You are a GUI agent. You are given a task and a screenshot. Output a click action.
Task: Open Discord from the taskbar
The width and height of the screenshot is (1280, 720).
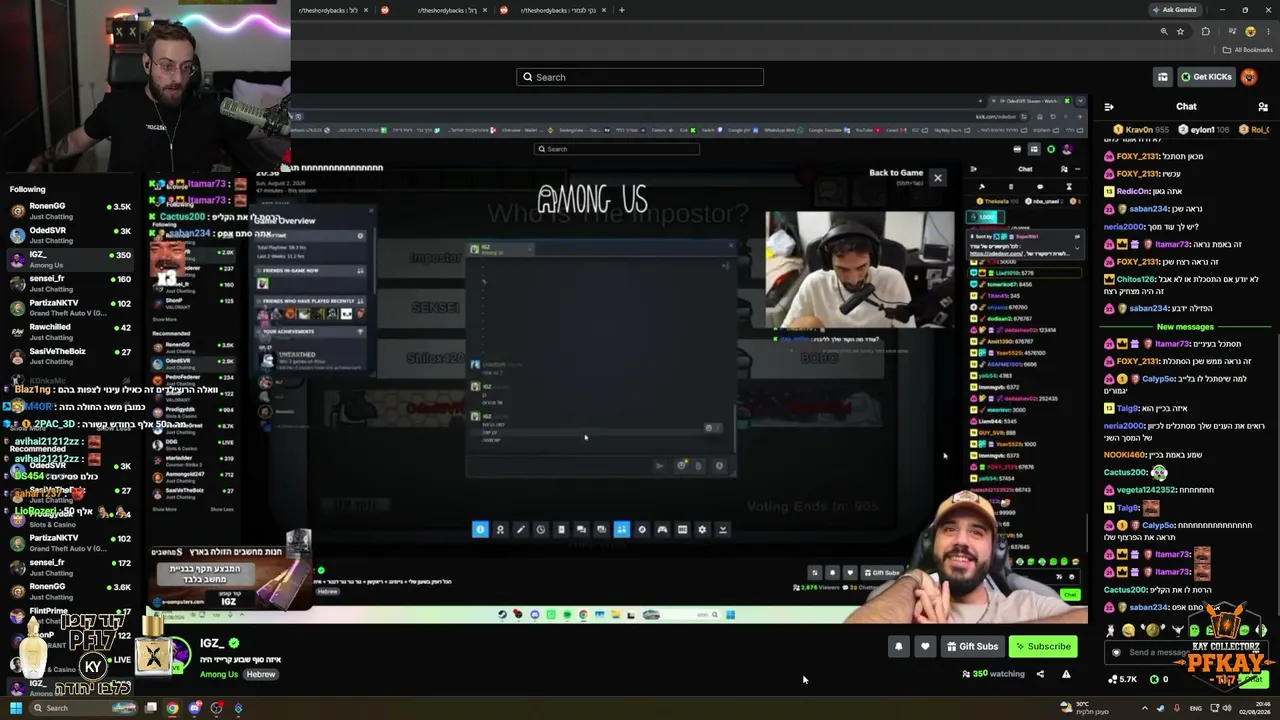pos(194,708)
